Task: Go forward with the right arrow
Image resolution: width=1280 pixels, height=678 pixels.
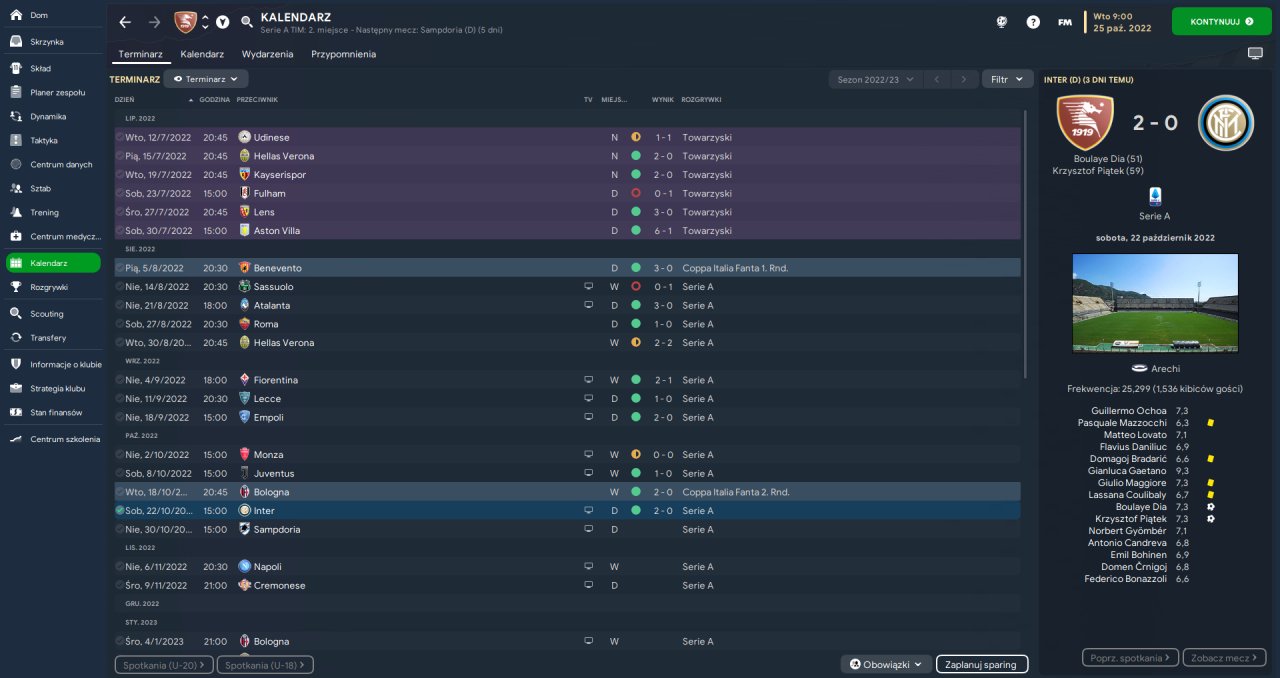Action: pyautogui.click(x=154, y=22)
